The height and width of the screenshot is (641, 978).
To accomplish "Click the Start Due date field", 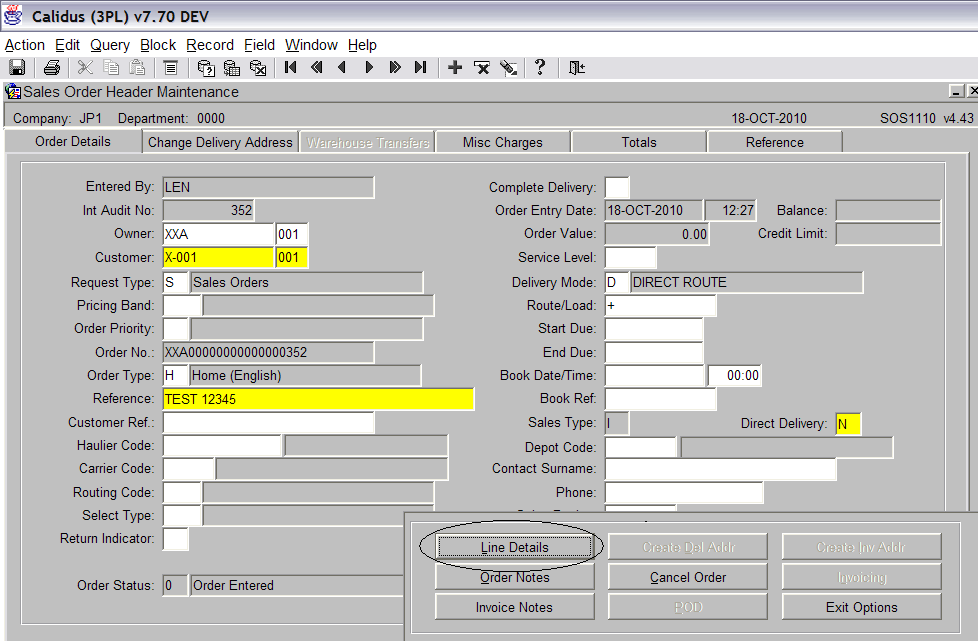I will point(654,329).
